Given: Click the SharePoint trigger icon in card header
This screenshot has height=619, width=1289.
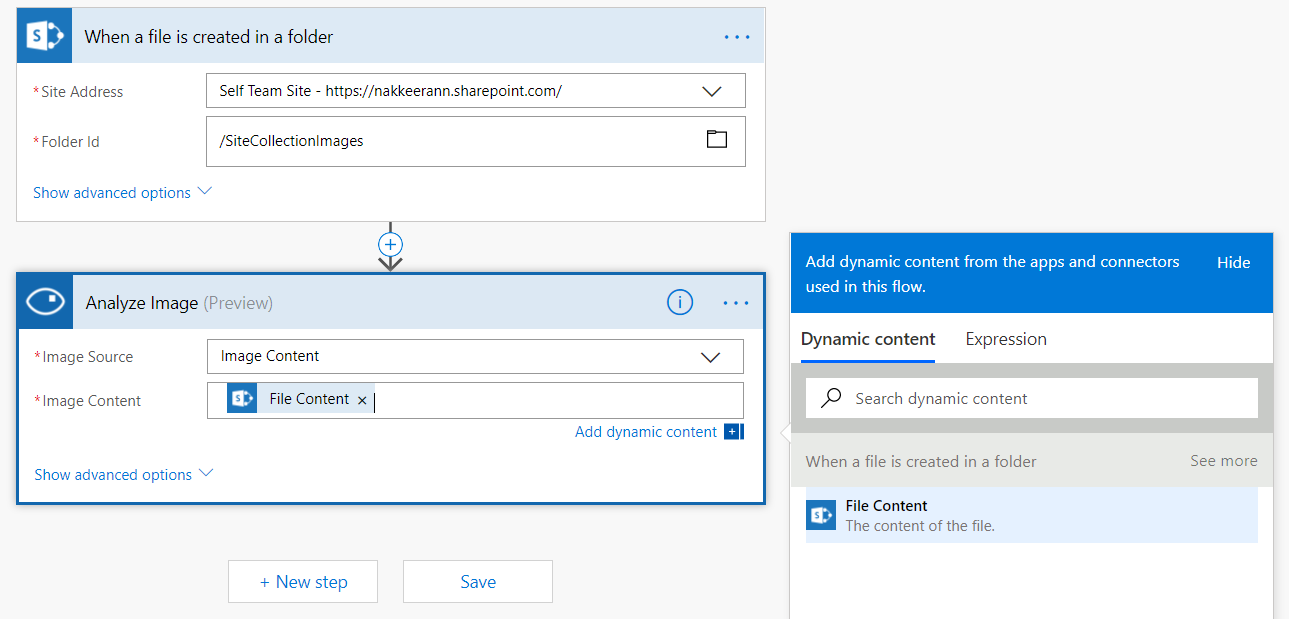Looking at the screenshot, I should (45, 36).
